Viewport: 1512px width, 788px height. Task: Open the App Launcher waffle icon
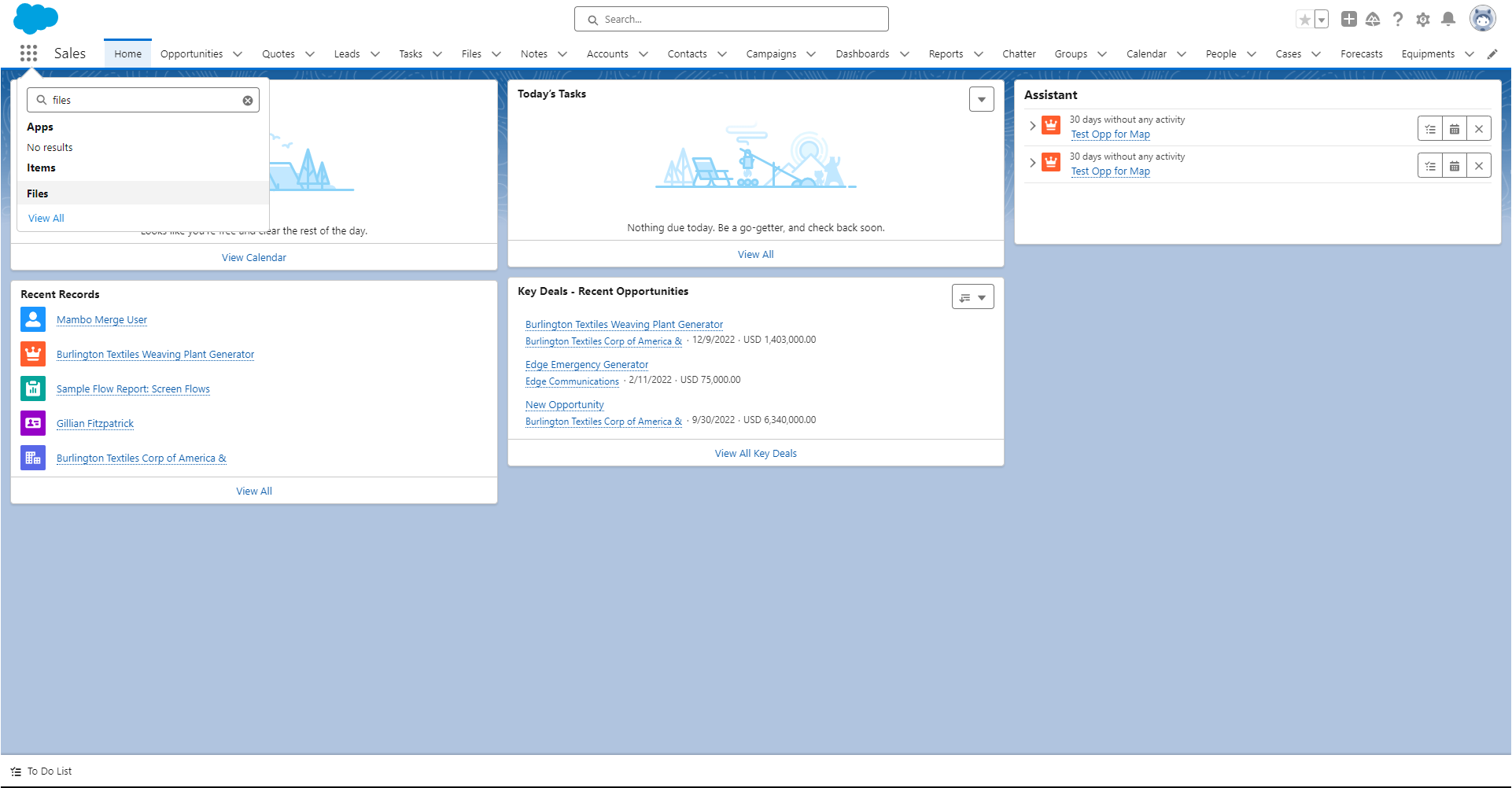coord(29,53)
